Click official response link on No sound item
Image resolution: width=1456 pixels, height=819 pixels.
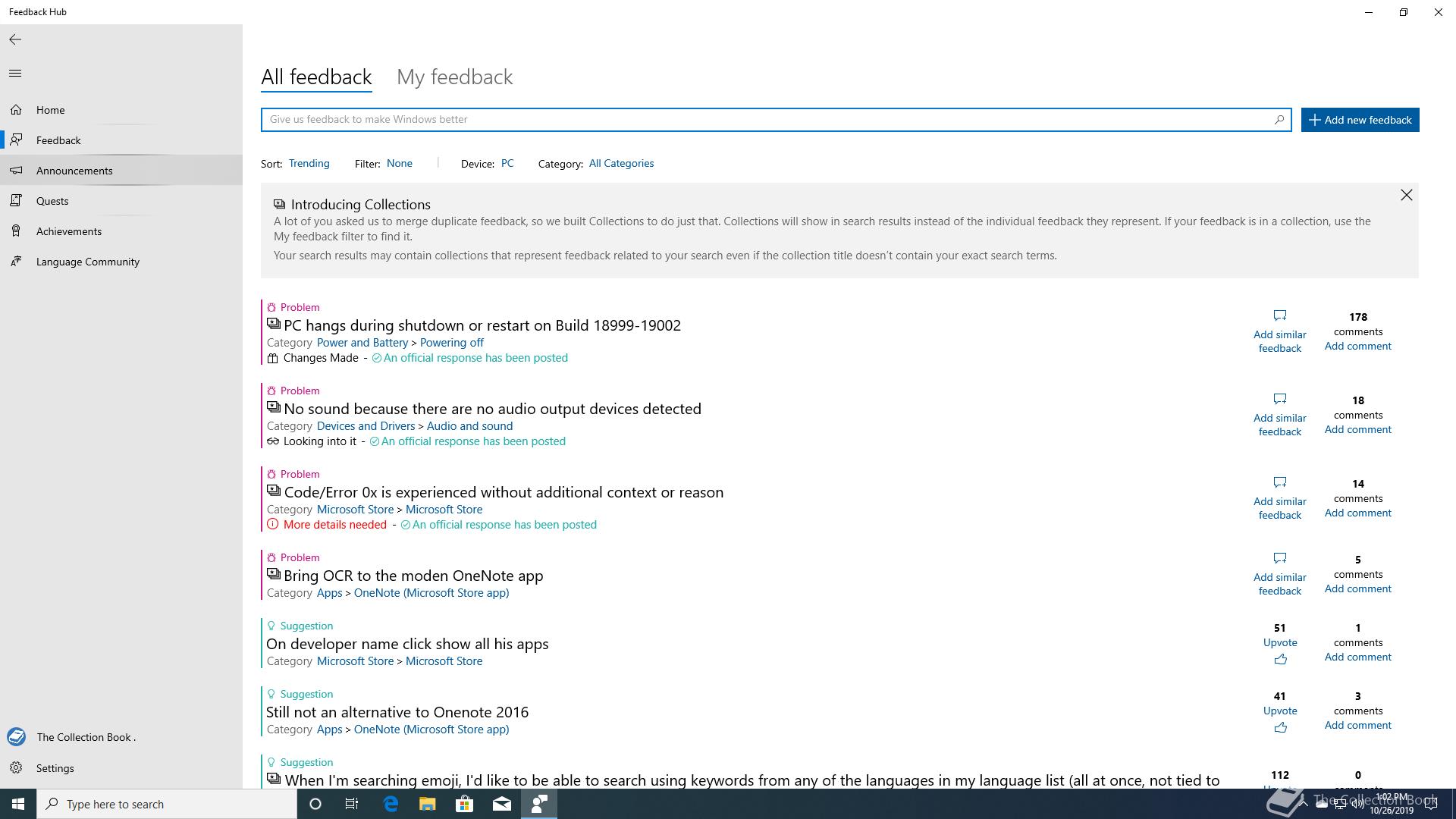[473, 441]
